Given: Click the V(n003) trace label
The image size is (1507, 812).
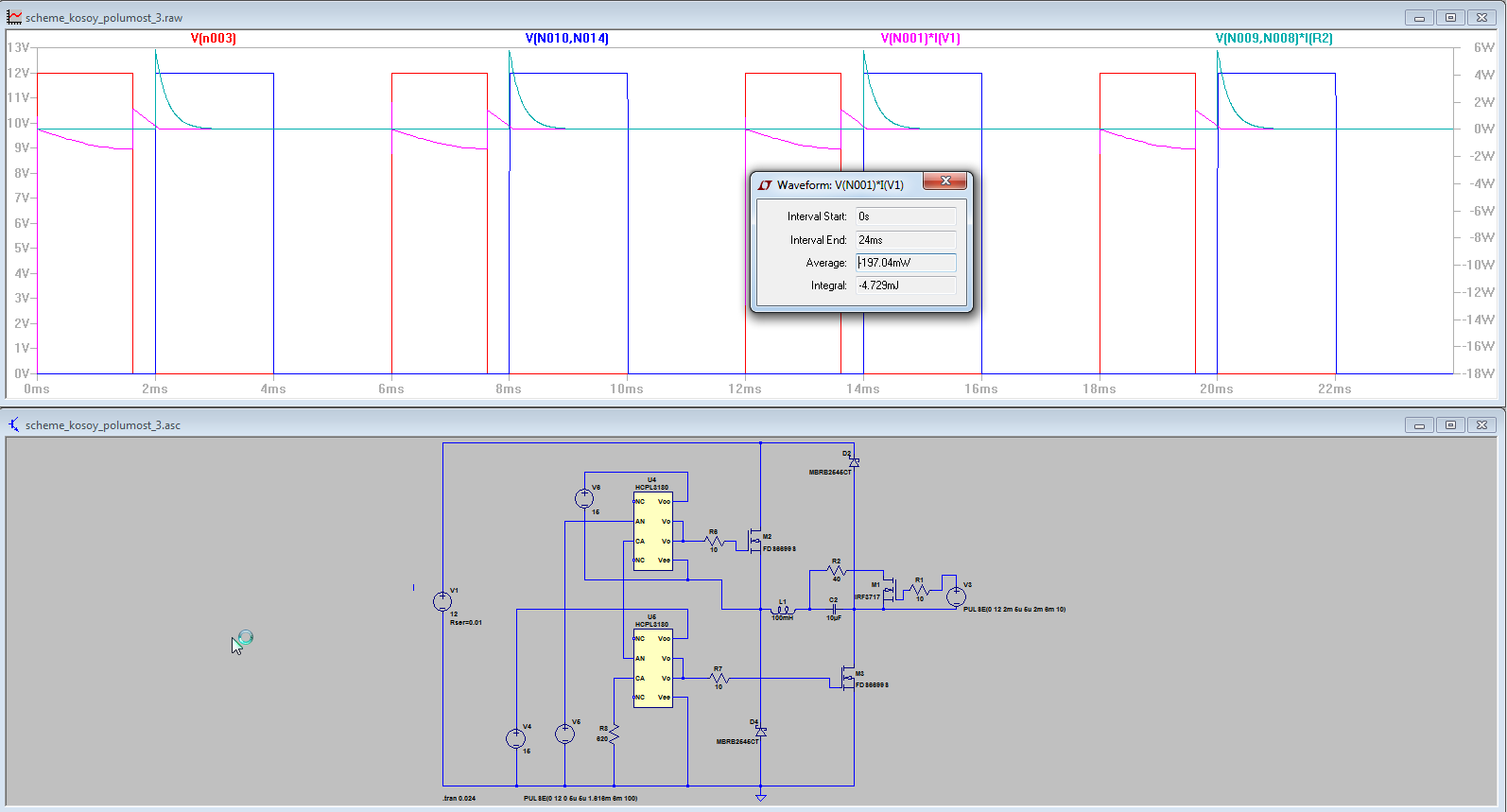Looking at the screenshot, I should click(214, 39).
